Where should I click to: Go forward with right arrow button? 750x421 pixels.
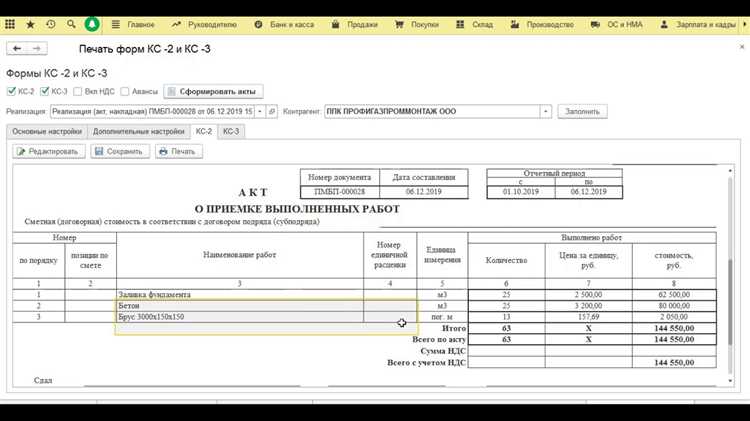pyautogui.click(x=37, y=49)
